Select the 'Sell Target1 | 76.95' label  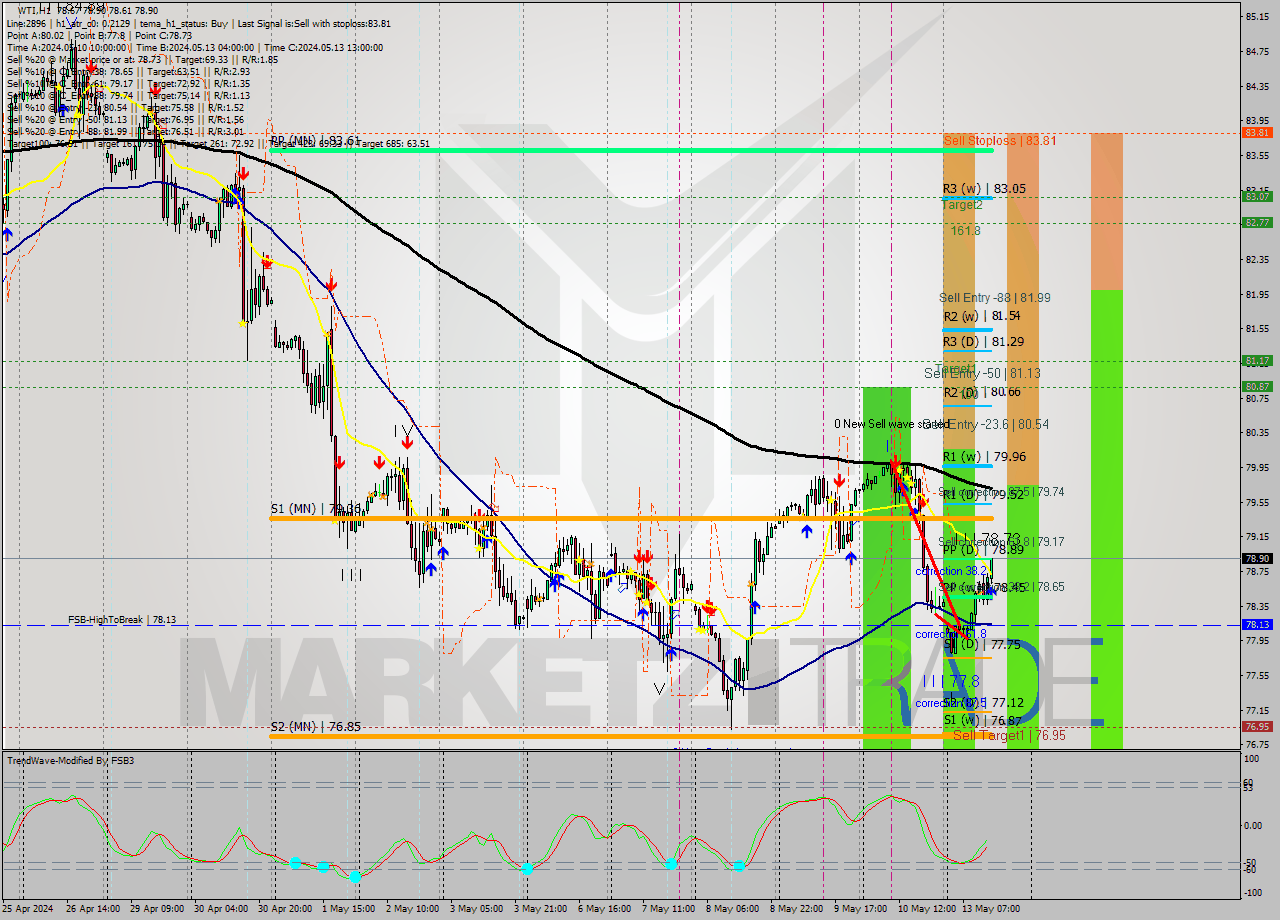click(x=1009, y=736)
